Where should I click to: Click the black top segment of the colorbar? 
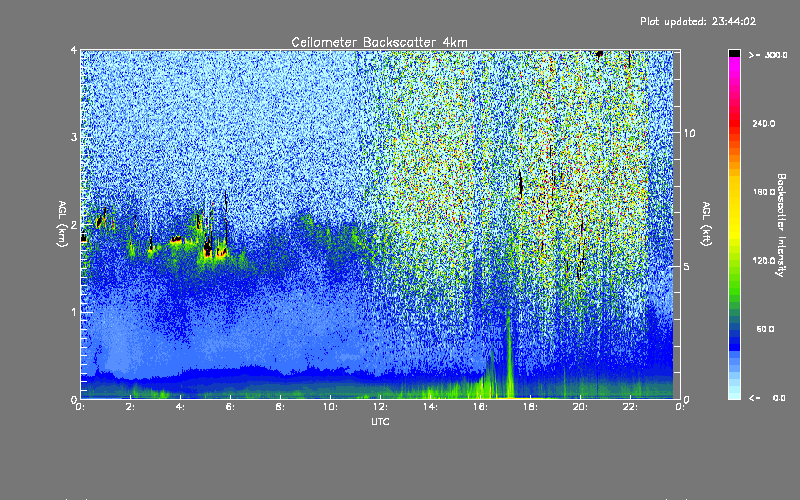pyautogui.click(x=734, y=54)
